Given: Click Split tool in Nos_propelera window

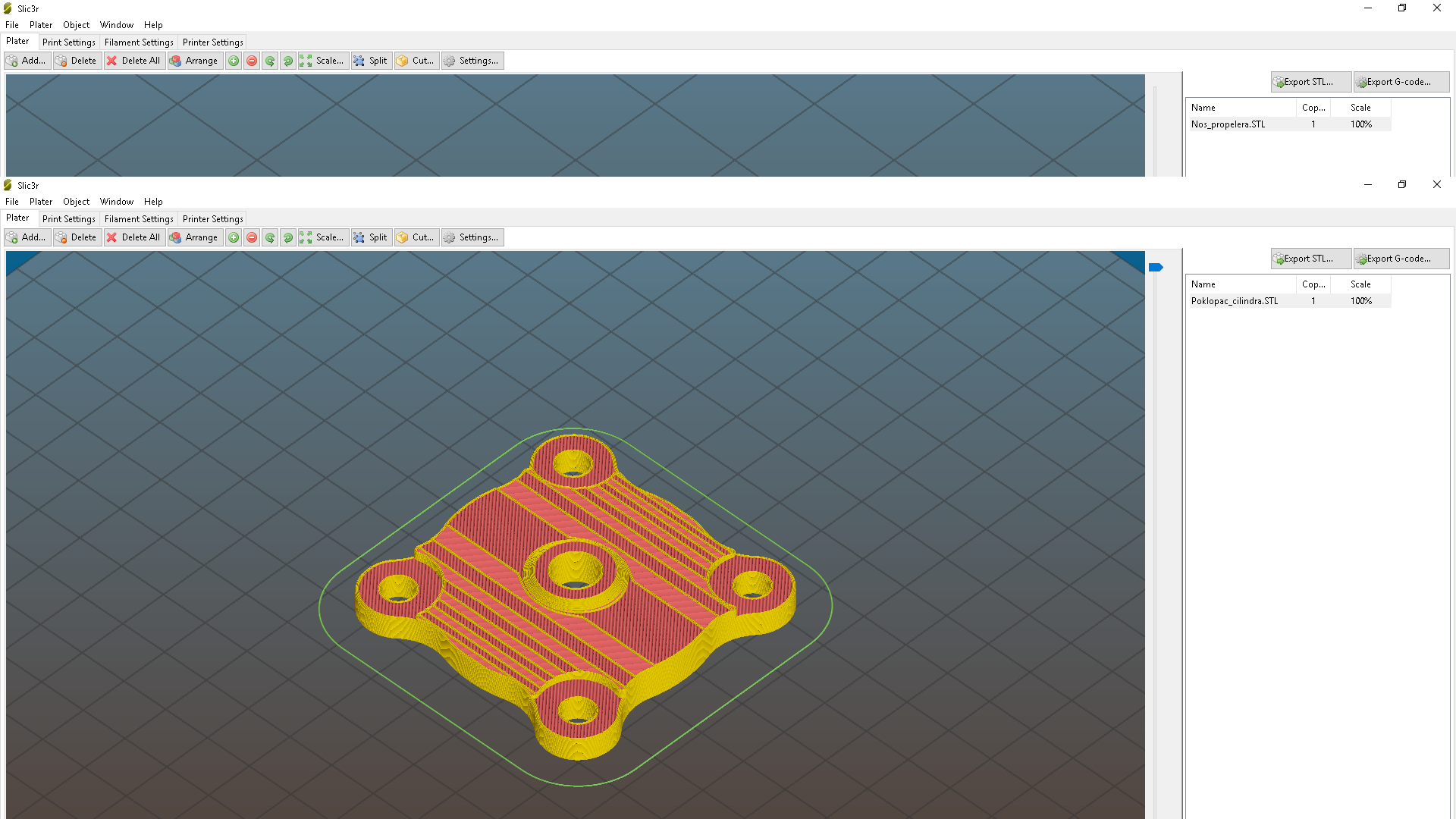Looking at the screenshot, I should tap(372, 61).
